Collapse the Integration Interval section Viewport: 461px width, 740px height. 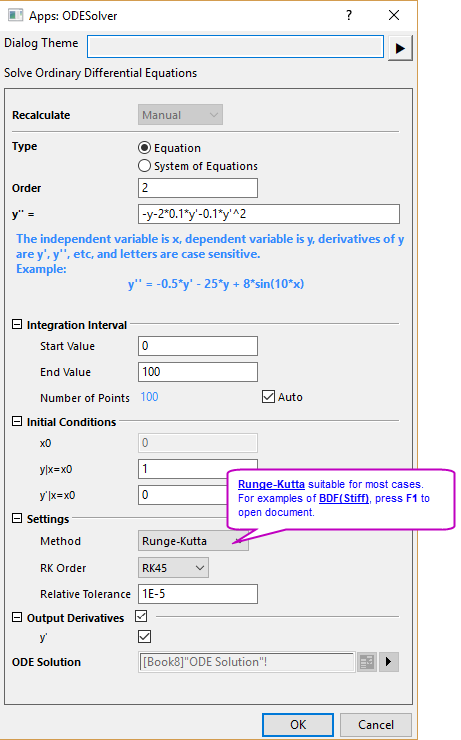tap(17, 324)
